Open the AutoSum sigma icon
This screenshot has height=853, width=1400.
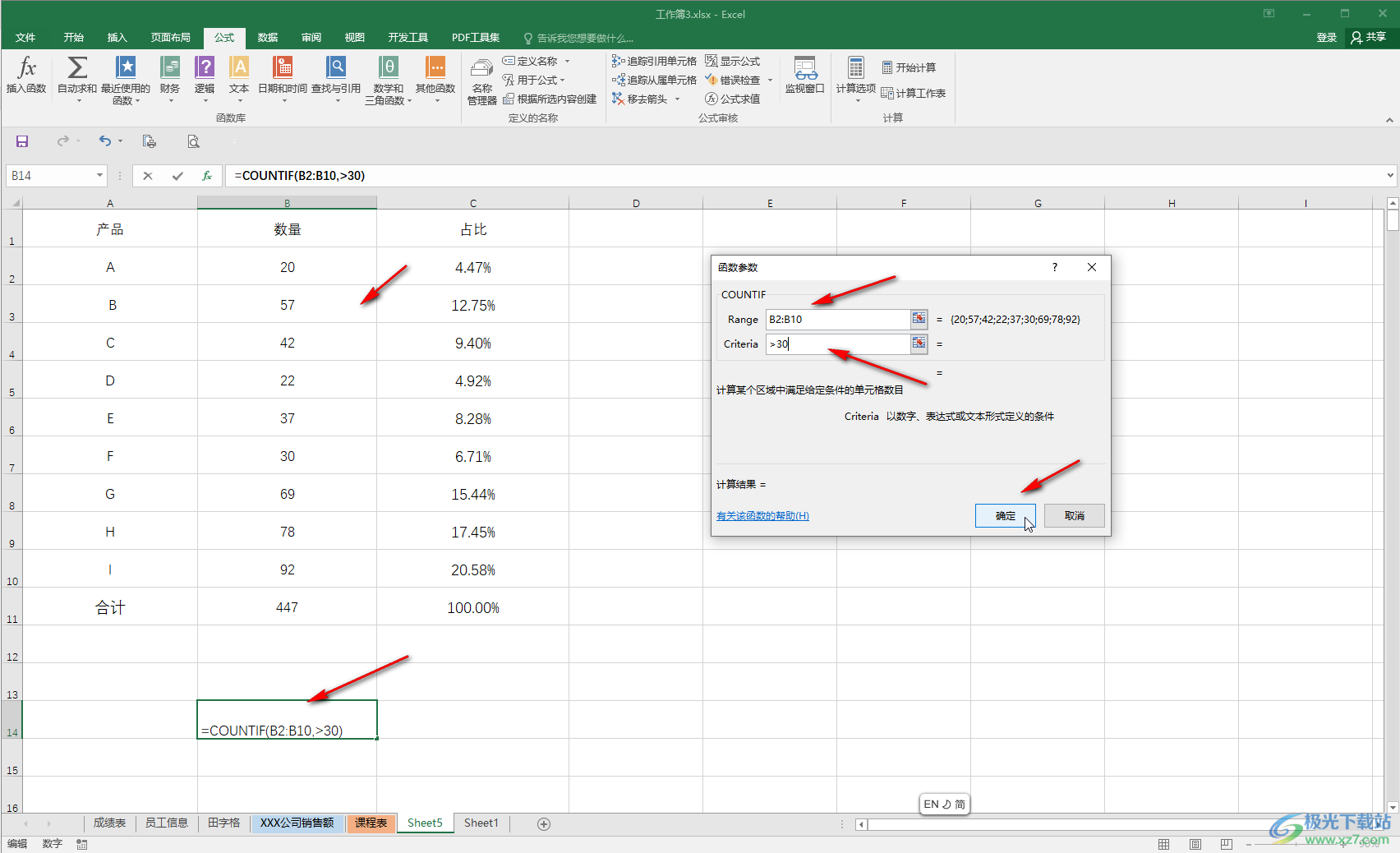[x=77, y=67]
